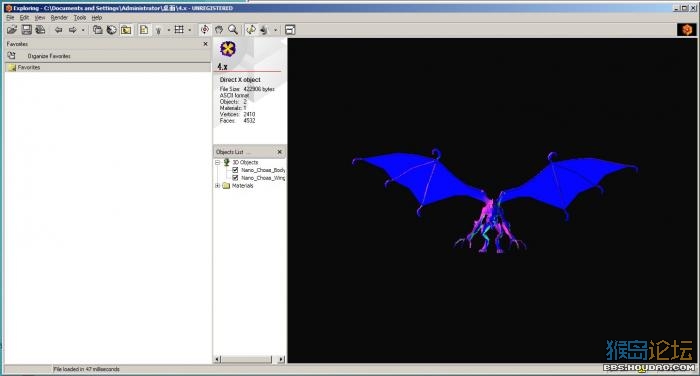Select the Rotate view tool
Image resolution: width=700 pixels, height=376 pixels.
204,30
